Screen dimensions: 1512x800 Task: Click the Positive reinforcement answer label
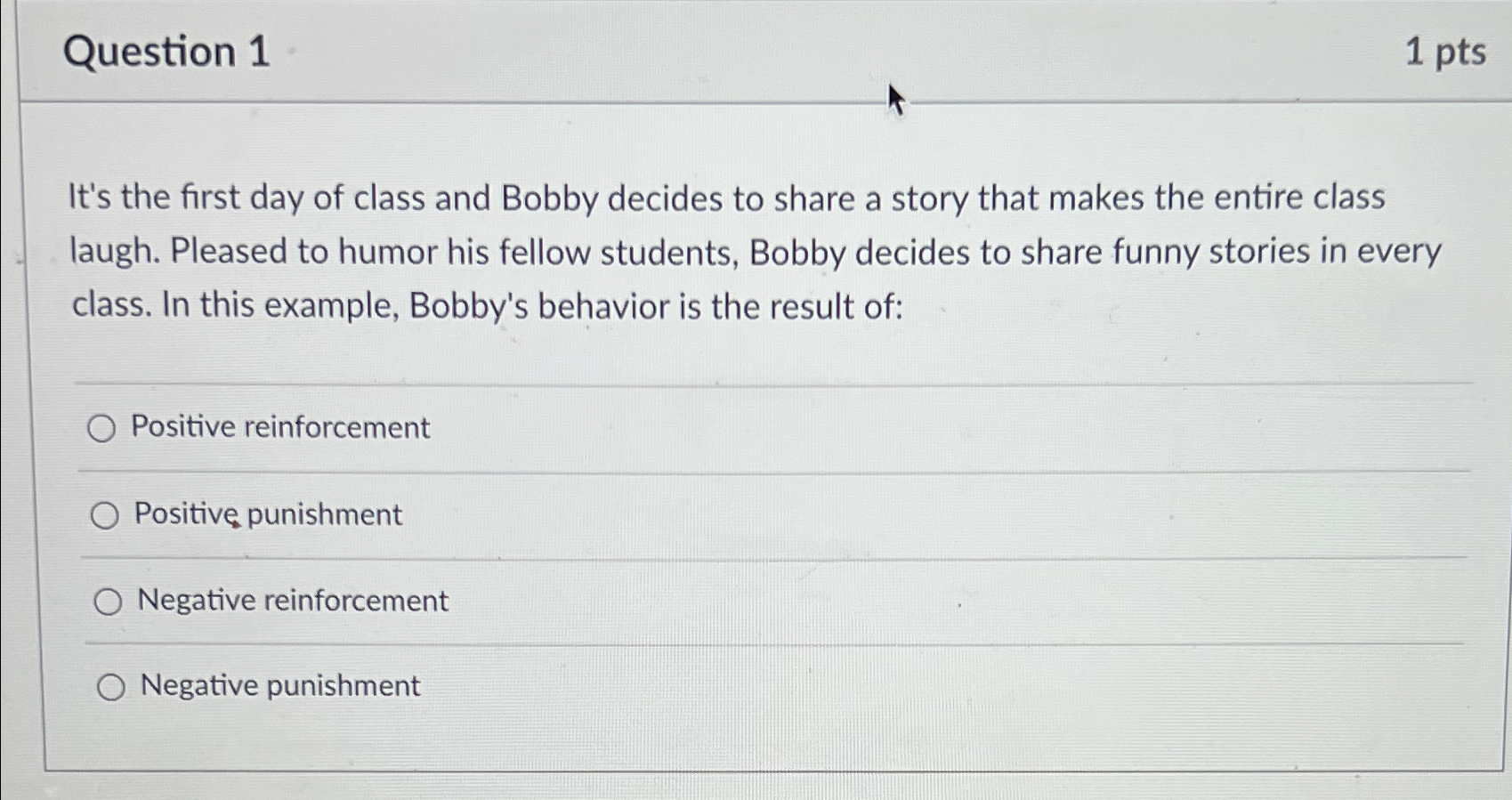(280, 428)
